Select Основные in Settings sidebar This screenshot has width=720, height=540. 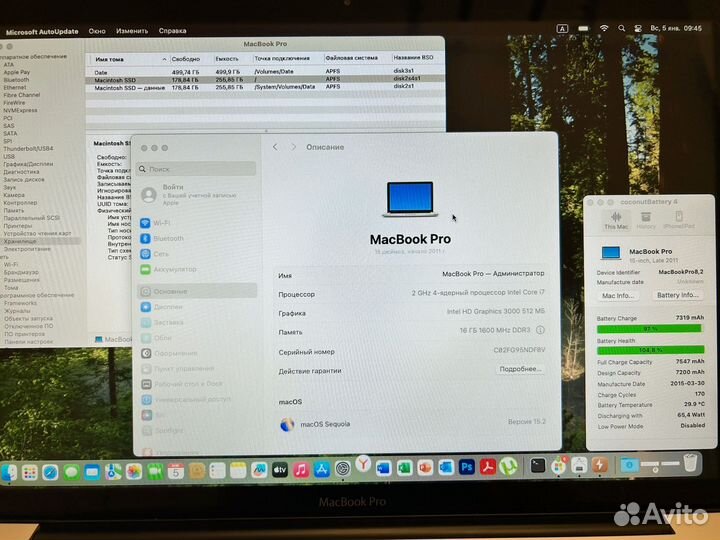click(197, 291)
